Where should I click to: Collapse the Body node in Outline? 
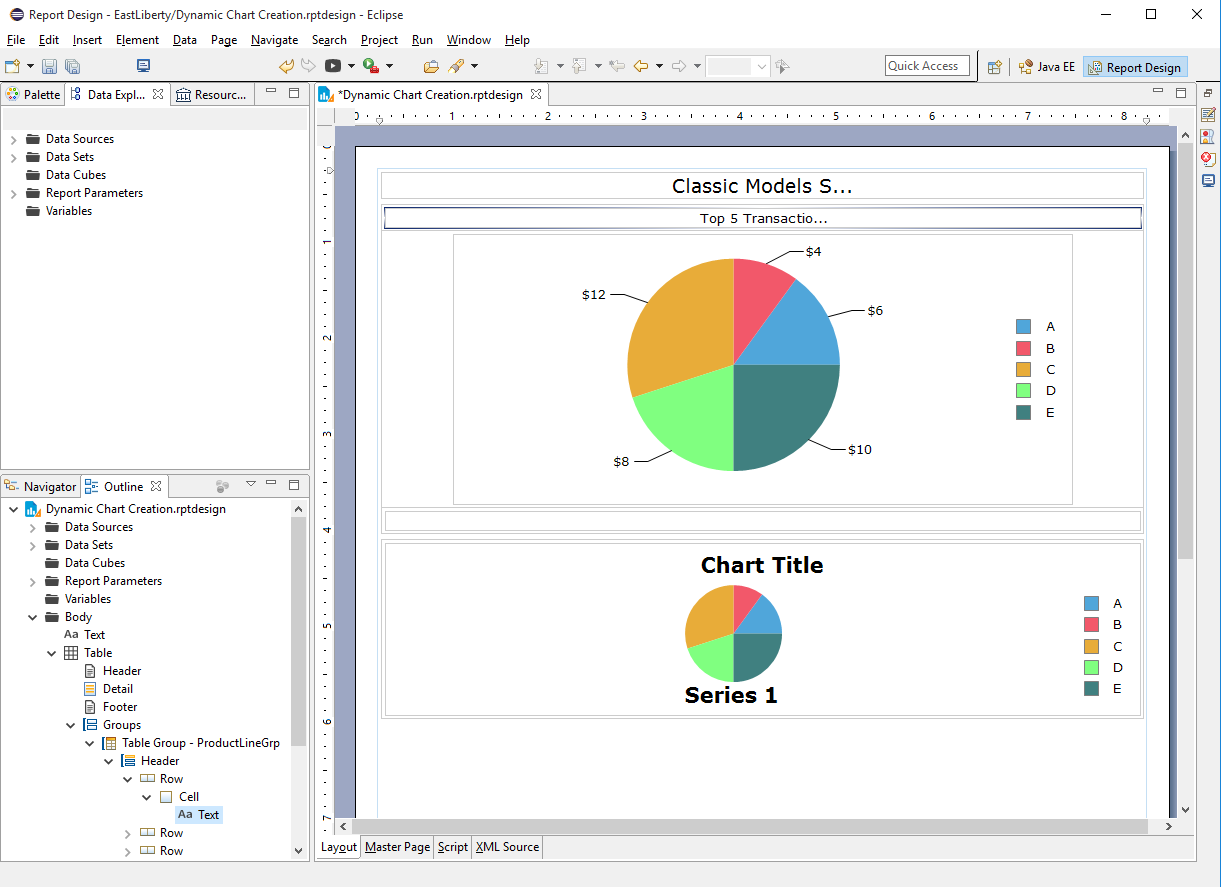(x=33, y=617)
